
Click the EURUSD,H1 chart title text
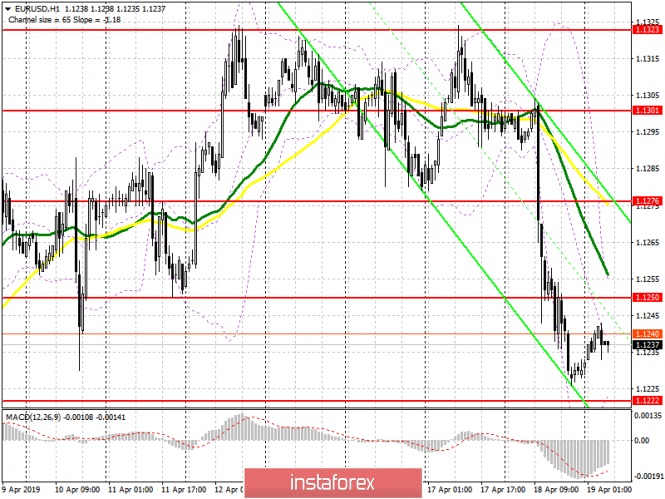point(38,9)
